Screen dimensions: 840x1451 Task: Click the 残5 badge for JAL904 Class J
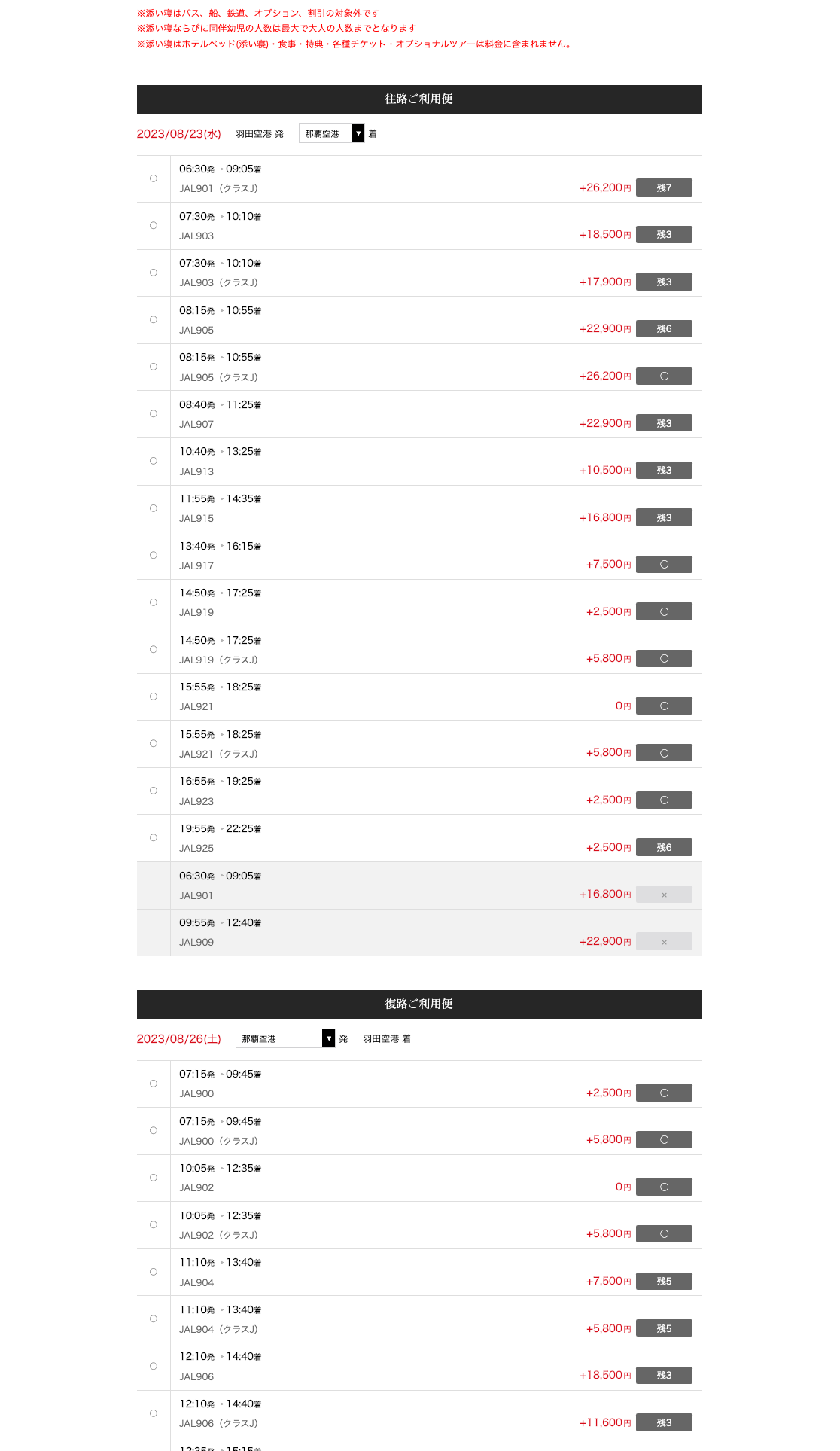coord(664,1328)
